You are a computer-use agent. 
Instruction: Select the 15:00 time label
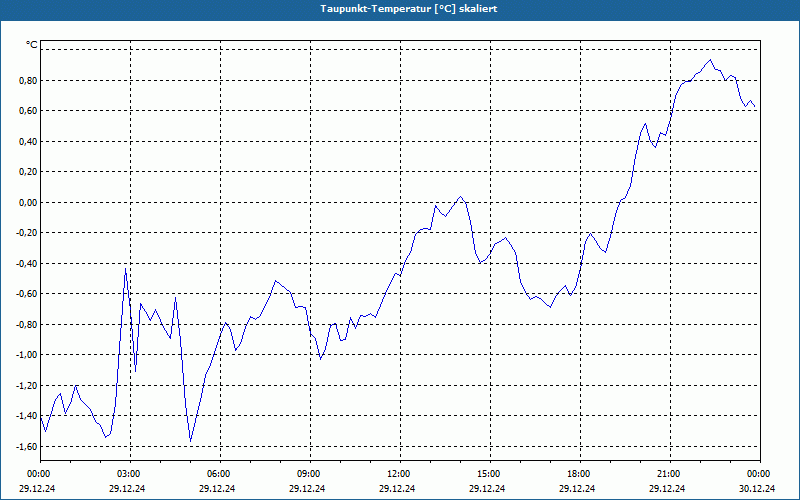490,474
